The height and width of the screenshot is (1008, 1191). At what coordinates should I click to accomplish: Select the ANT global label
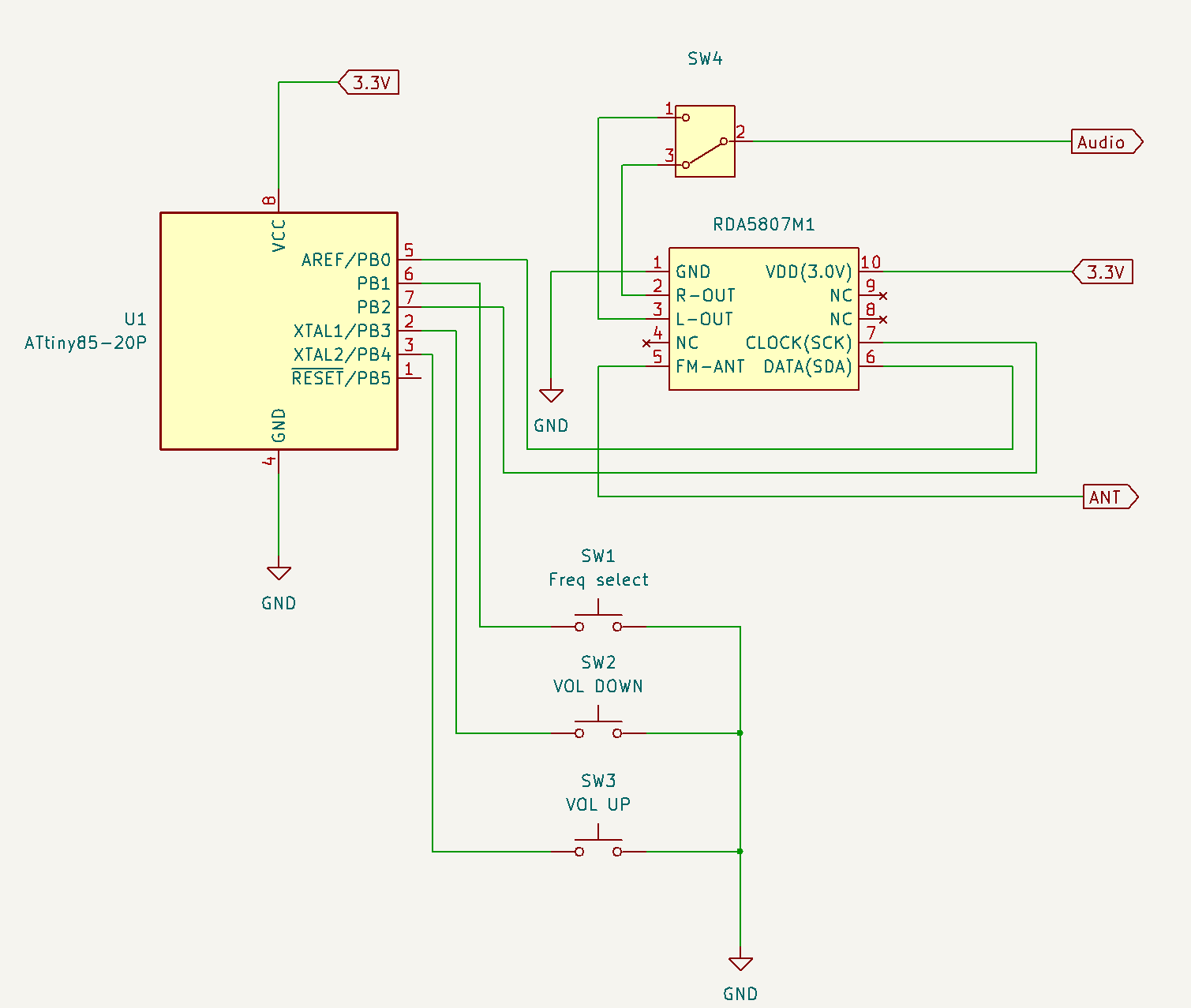coord(1110,497)
